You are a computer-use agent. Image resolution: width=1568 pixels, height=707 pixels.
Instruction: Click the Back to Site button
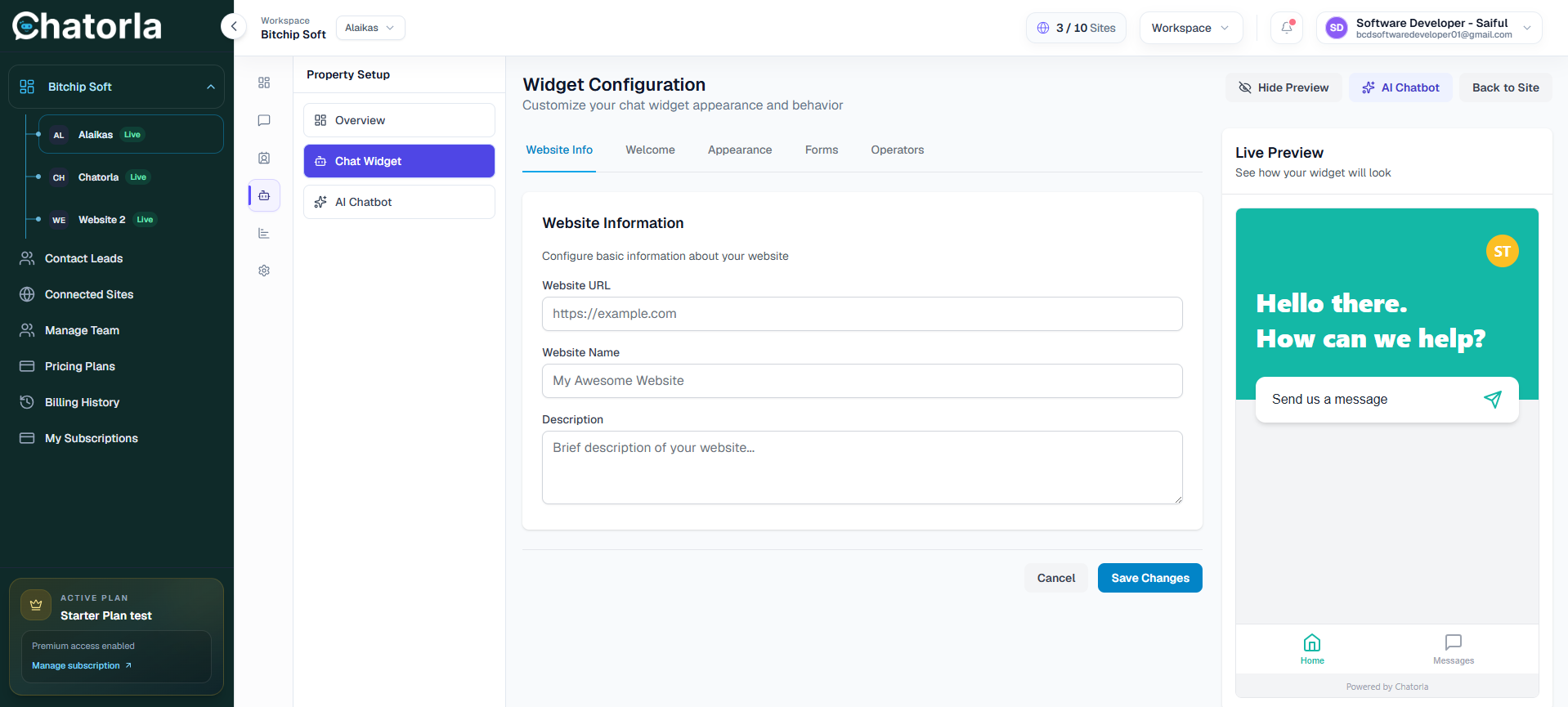[x=1506, y=87]
